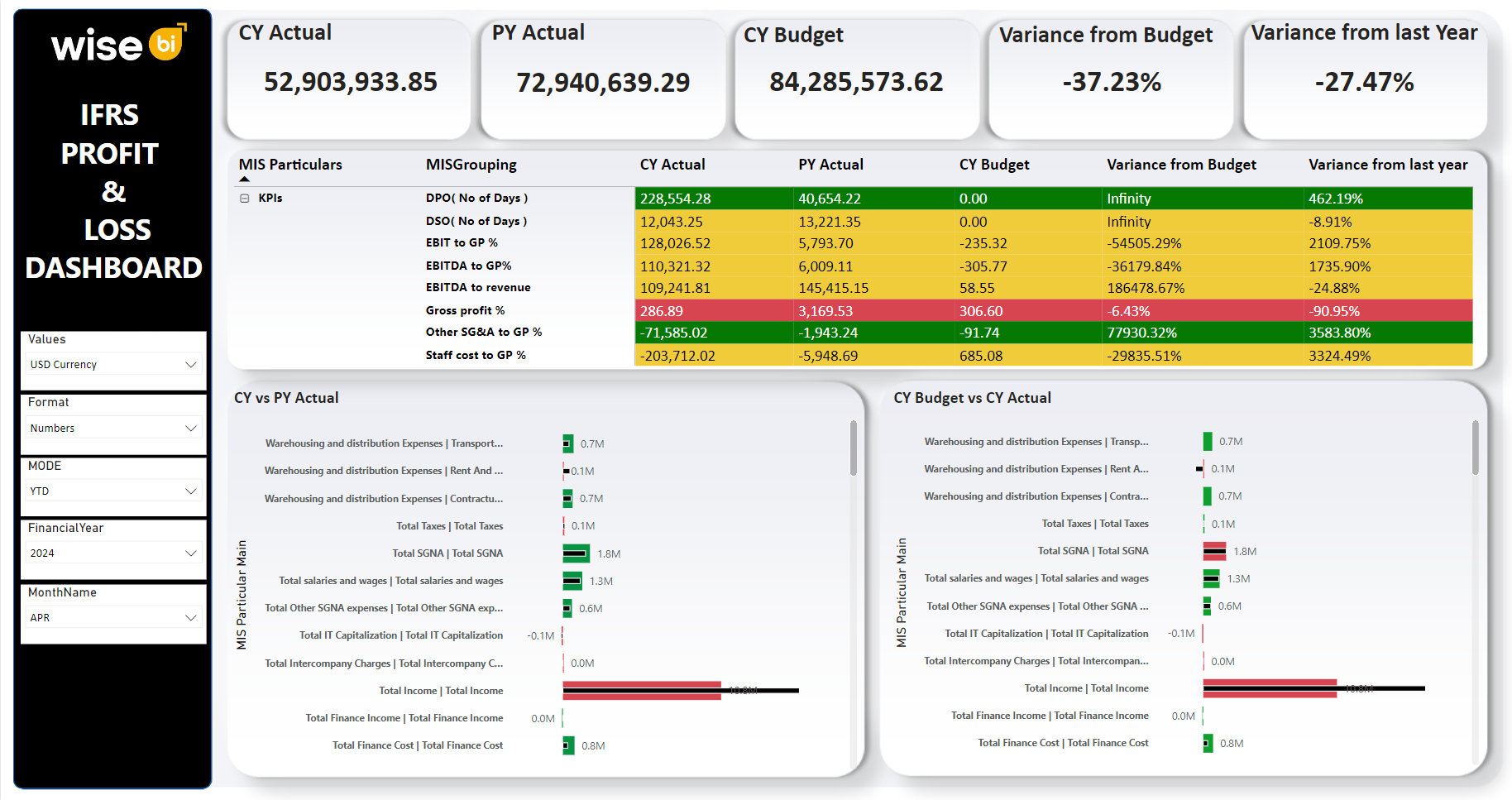Click the DPO( No of Days ) row label
The height and width of the screenshot is (800, 1512).
click(x=476, y=199)
